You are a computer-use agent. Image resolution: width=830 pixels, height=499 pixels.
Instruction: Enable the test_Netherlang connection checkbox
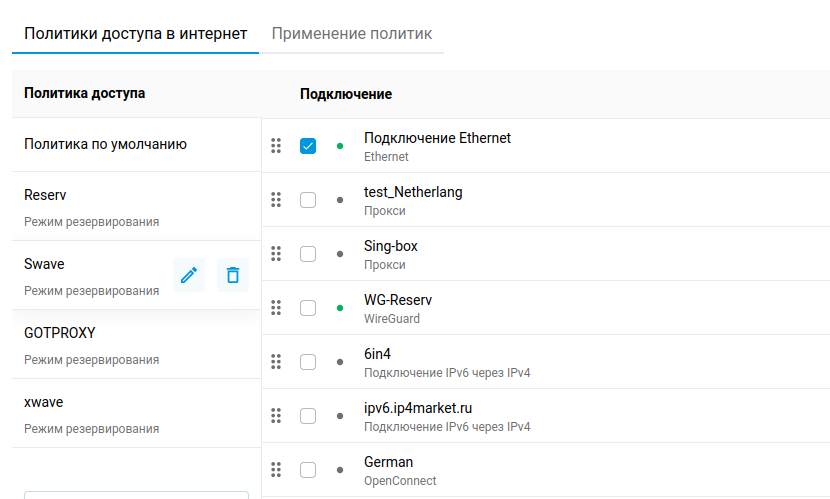(308, 200)
